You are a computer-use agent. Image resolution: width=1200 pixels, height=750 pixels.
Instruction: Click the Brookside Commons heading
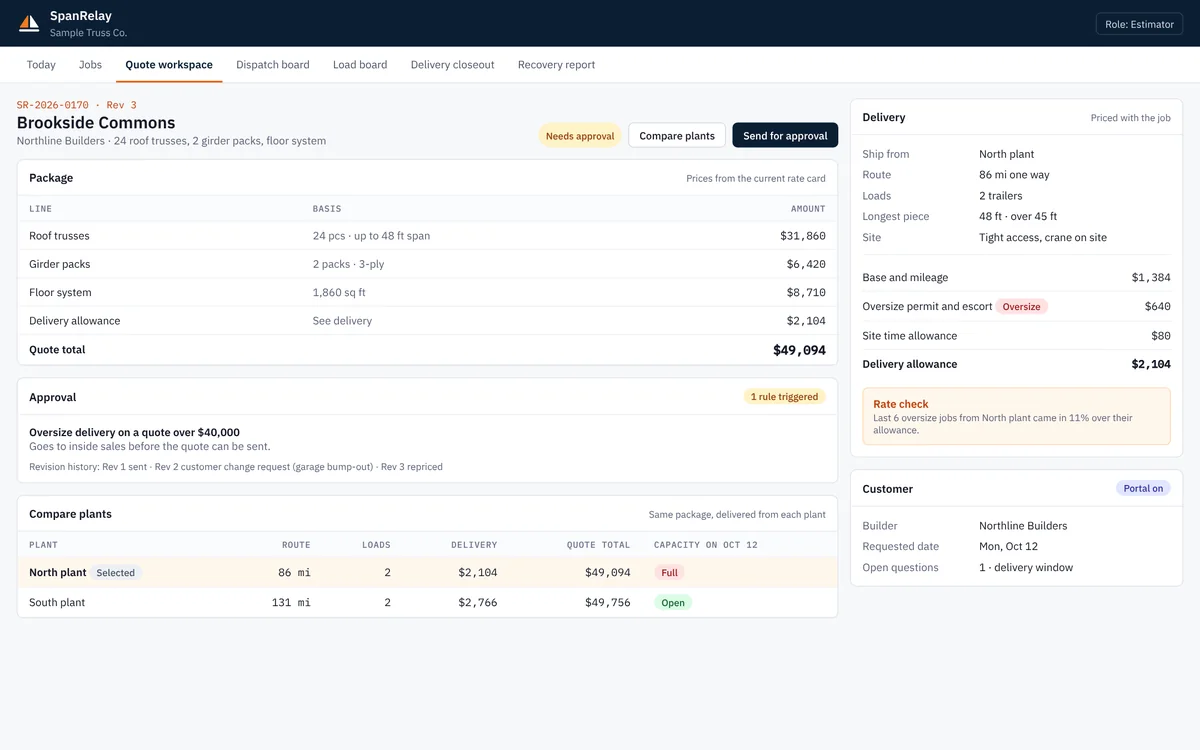[x=96, y=123]
